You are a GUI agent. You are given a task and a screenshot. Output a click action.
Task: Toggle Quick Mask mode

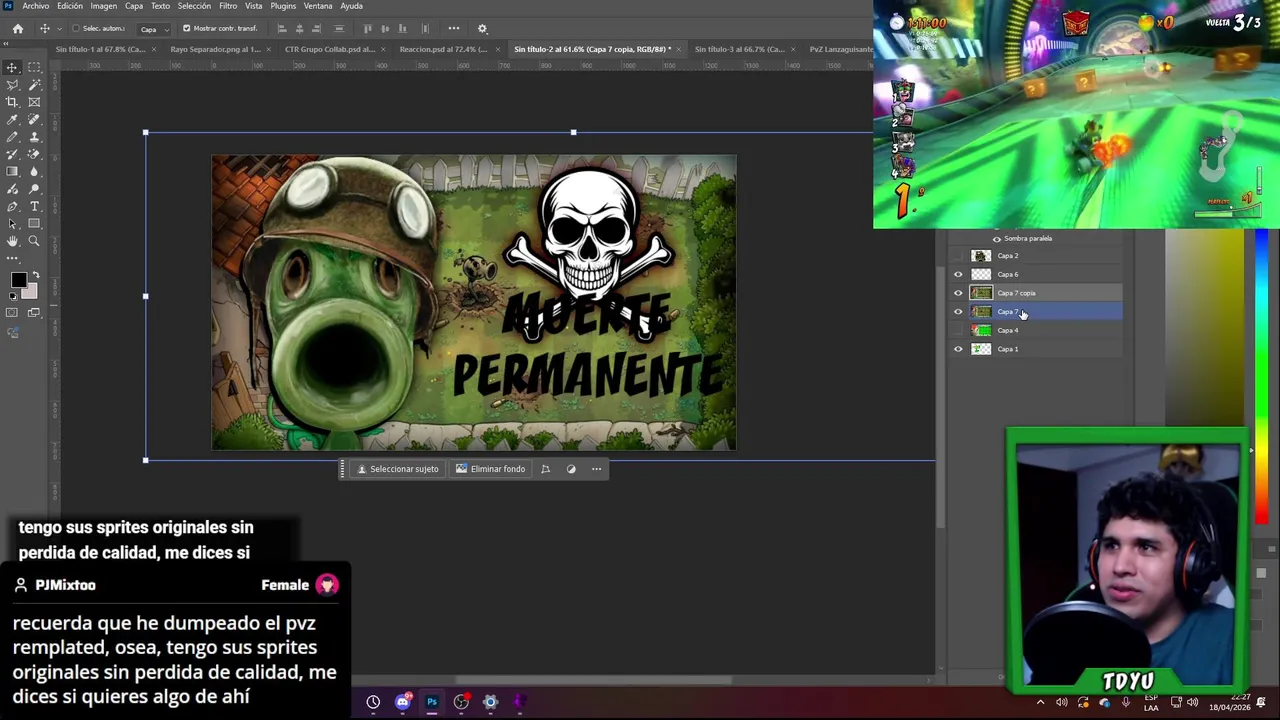[x=12, y=313]
